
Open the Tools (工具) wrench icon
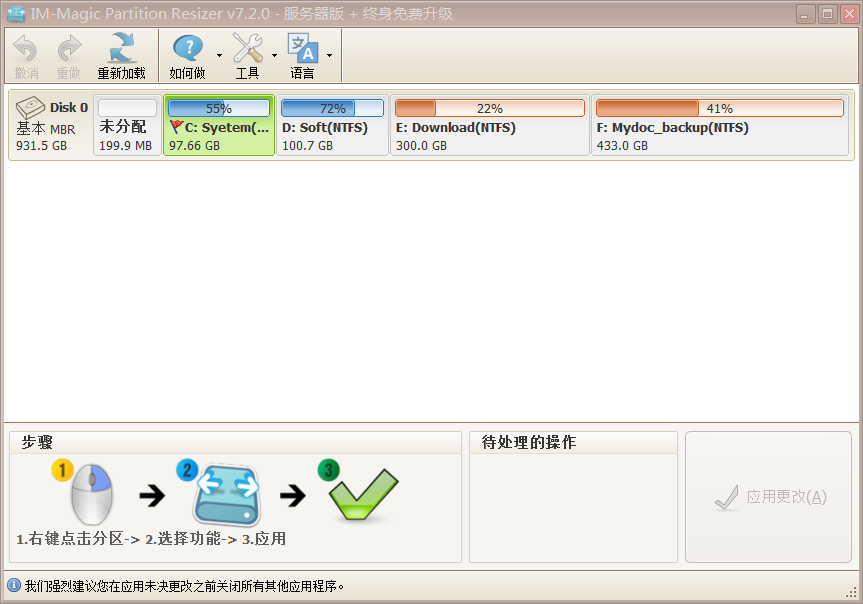click(x=247, y=49)
